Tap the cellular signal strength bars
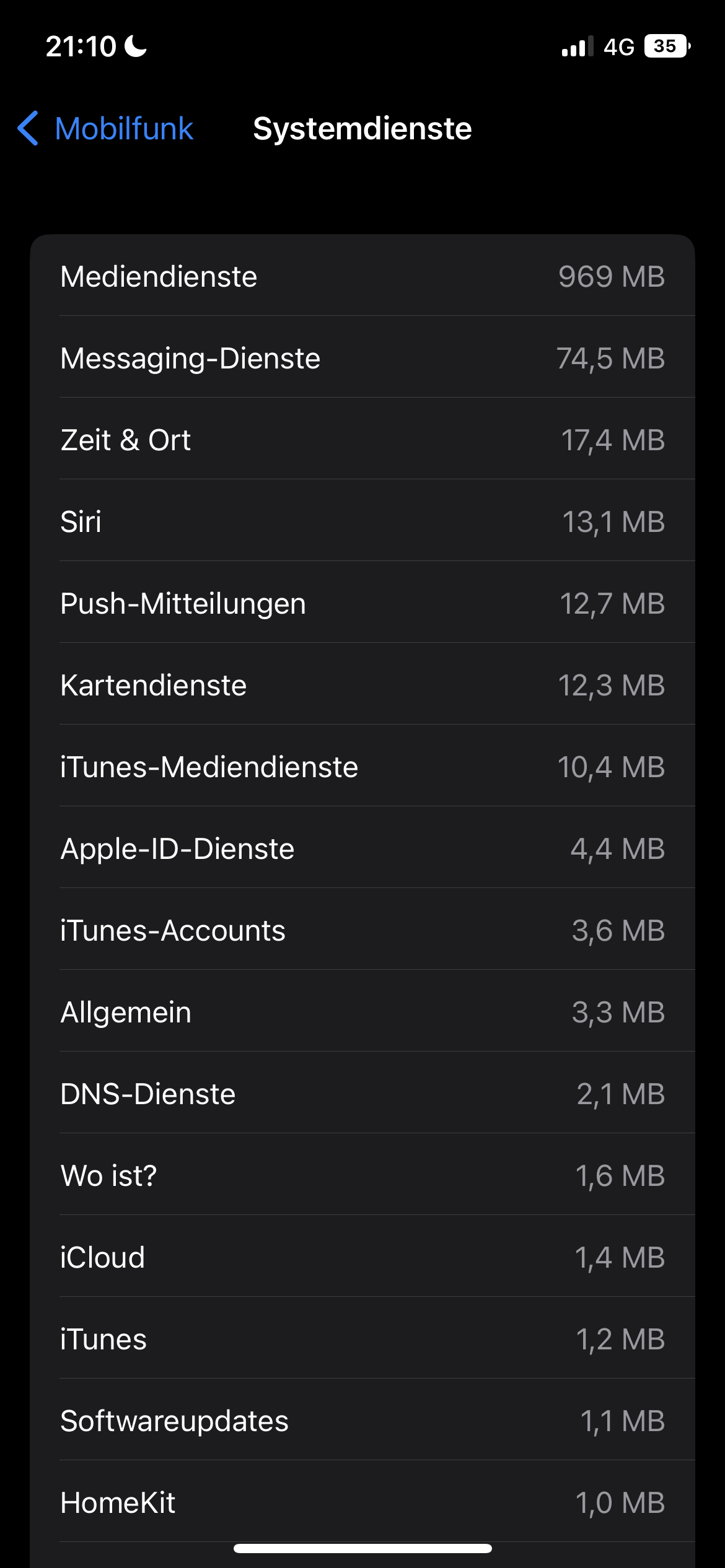The image size is (725, 1568). click(577, 46)
